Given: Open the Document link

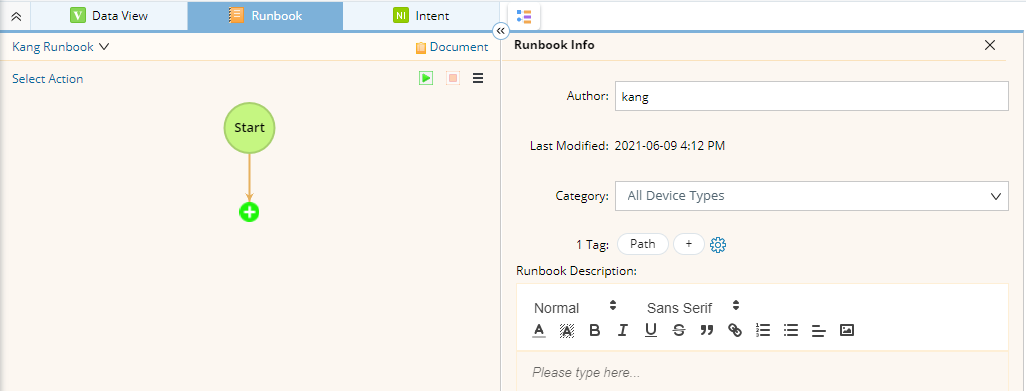Looking at the screenshot, I should click(451, 47).
